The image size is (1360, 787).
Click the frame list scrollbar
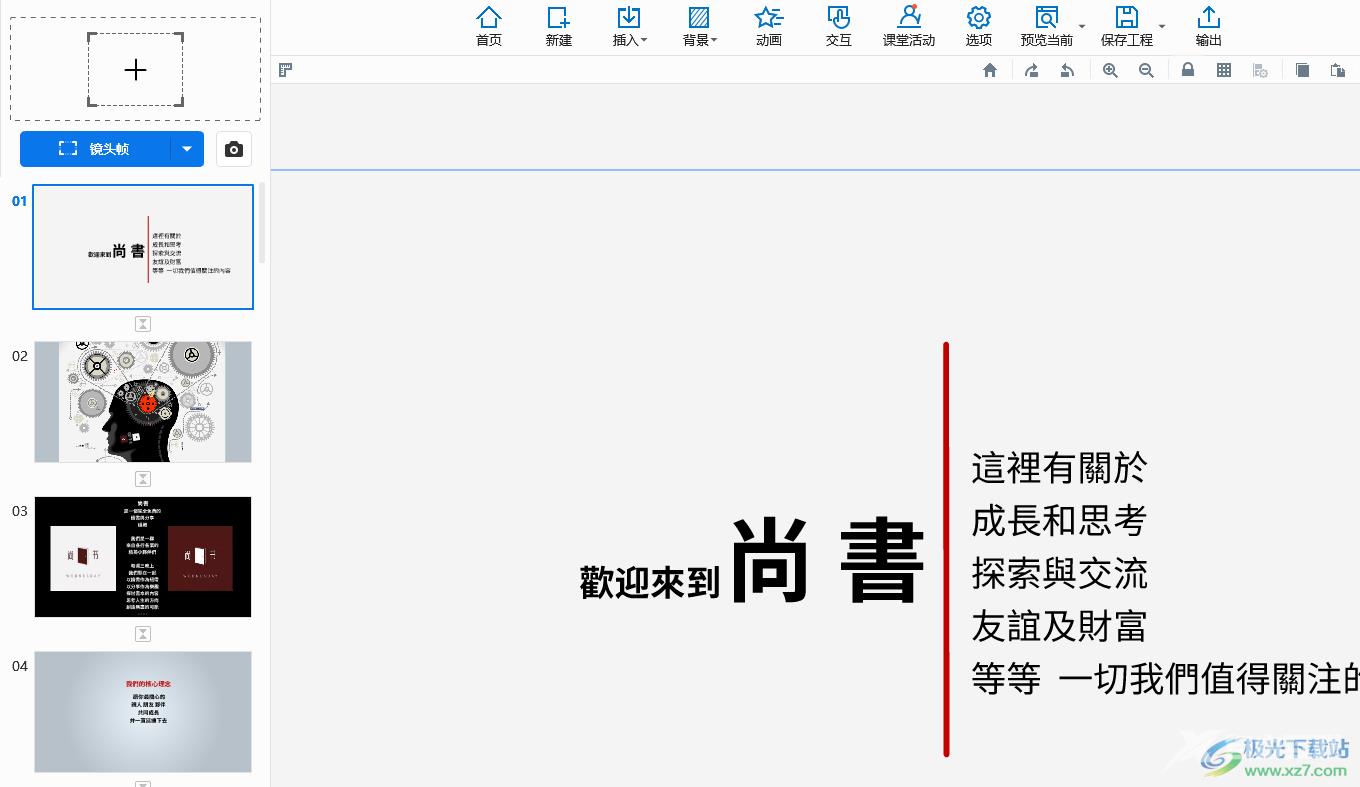click(x=263, y=223)
